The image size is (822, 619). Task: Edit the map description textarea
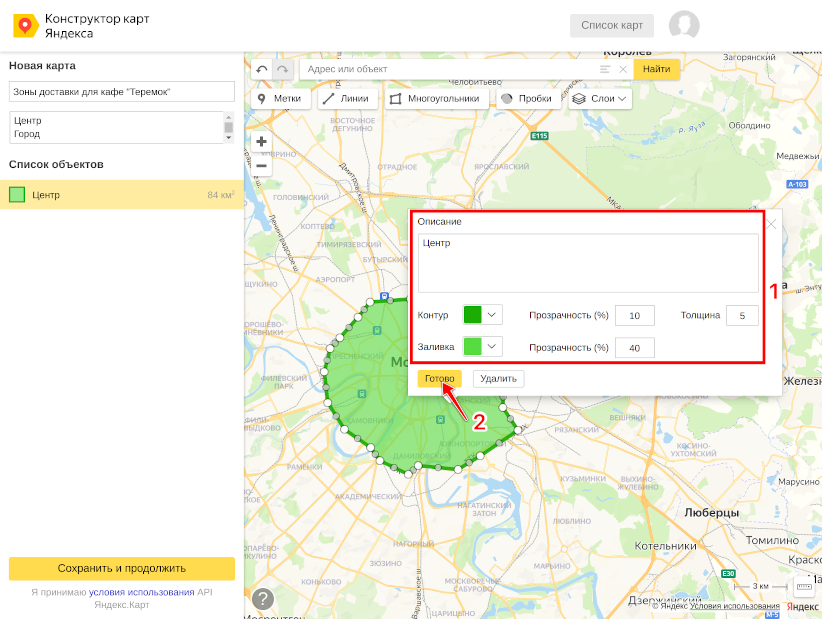tap(117, 127)
